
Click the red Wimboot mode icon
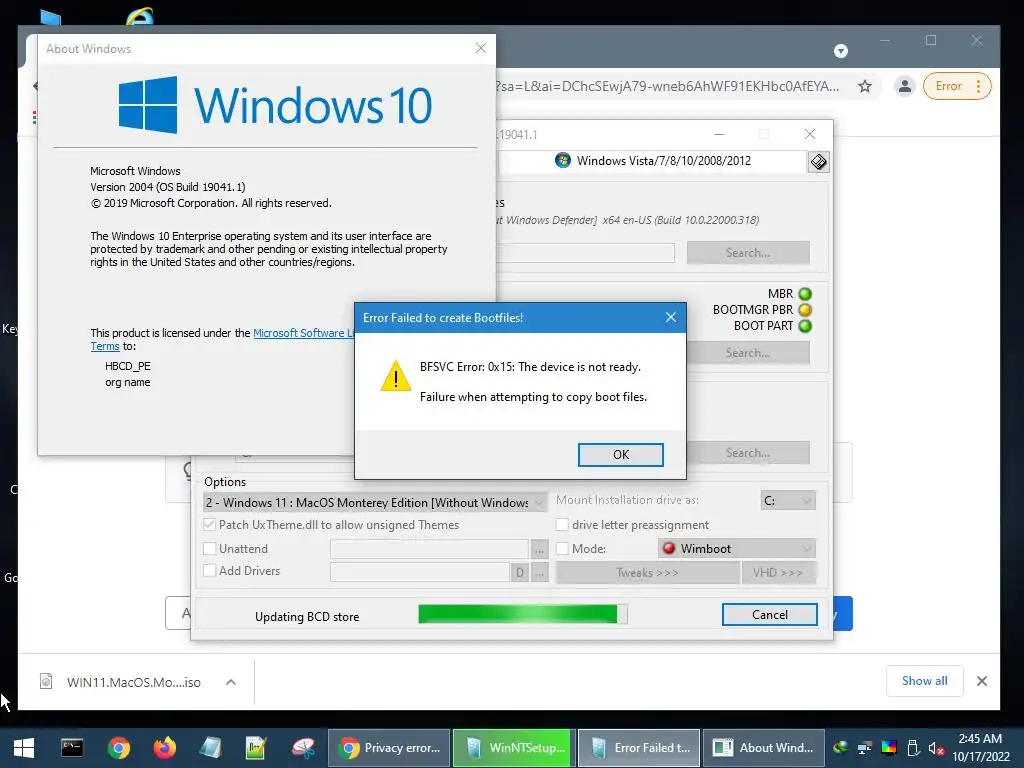669,548
